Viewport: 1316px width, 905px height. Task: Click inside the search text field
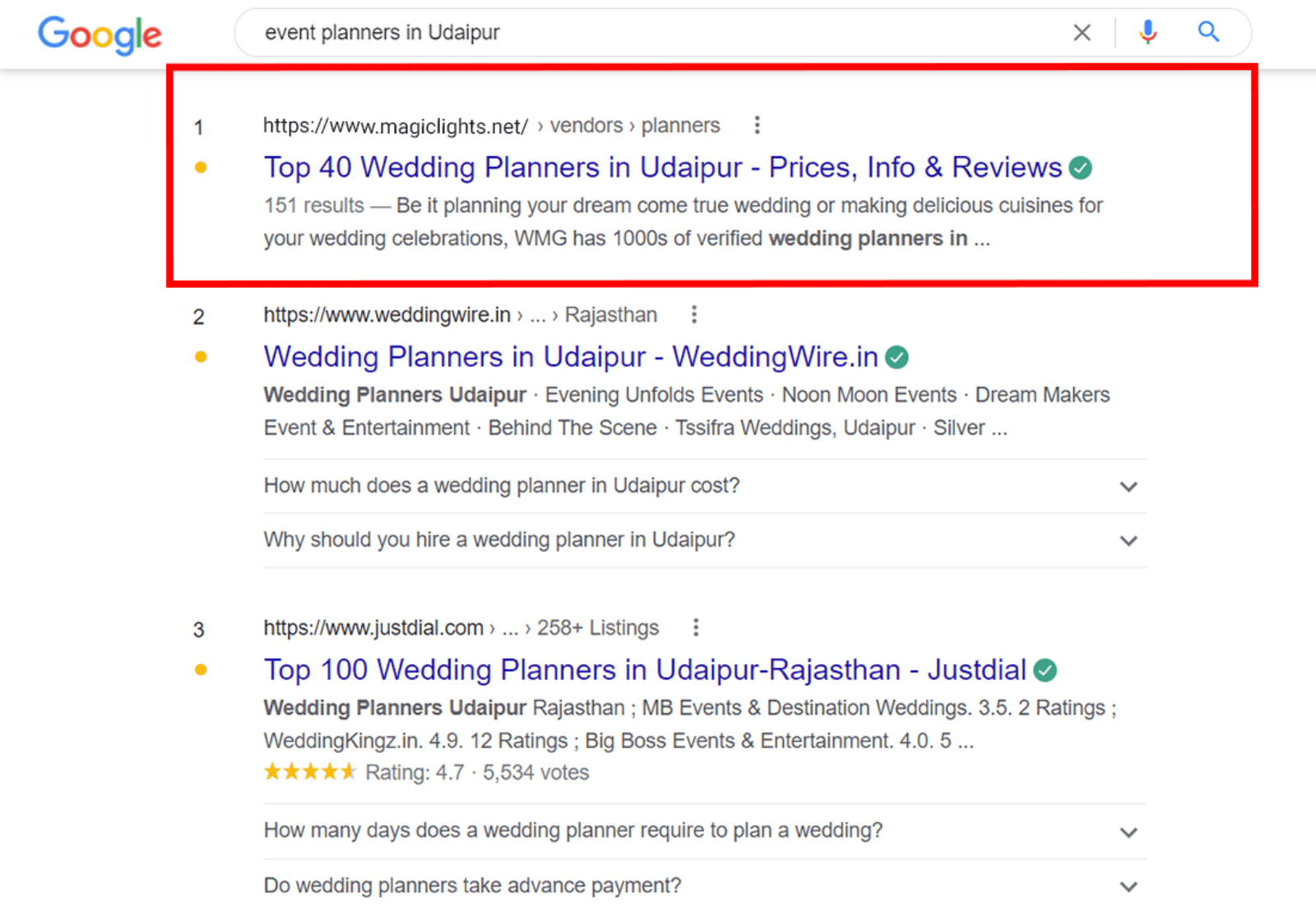tap(658, 33)
